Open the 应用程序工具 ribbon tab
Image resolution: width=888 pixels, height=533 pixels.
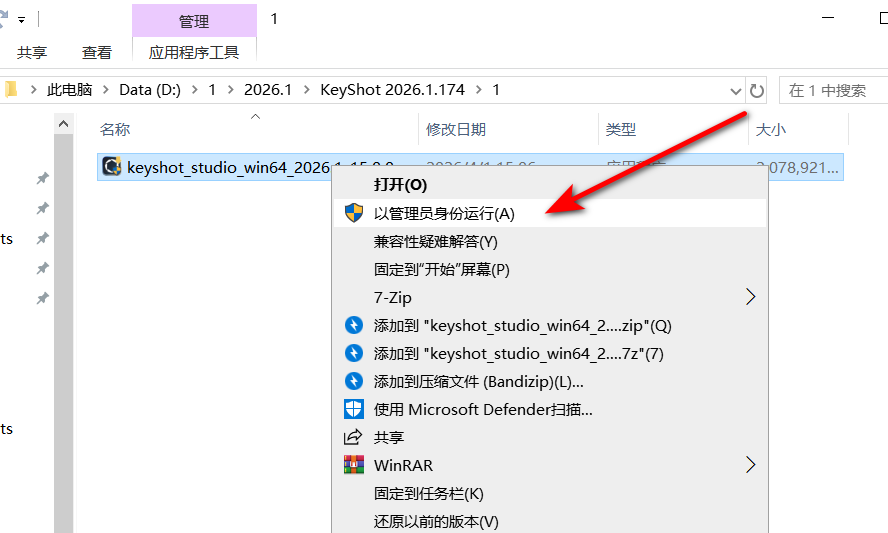click(x=194, y=52)
